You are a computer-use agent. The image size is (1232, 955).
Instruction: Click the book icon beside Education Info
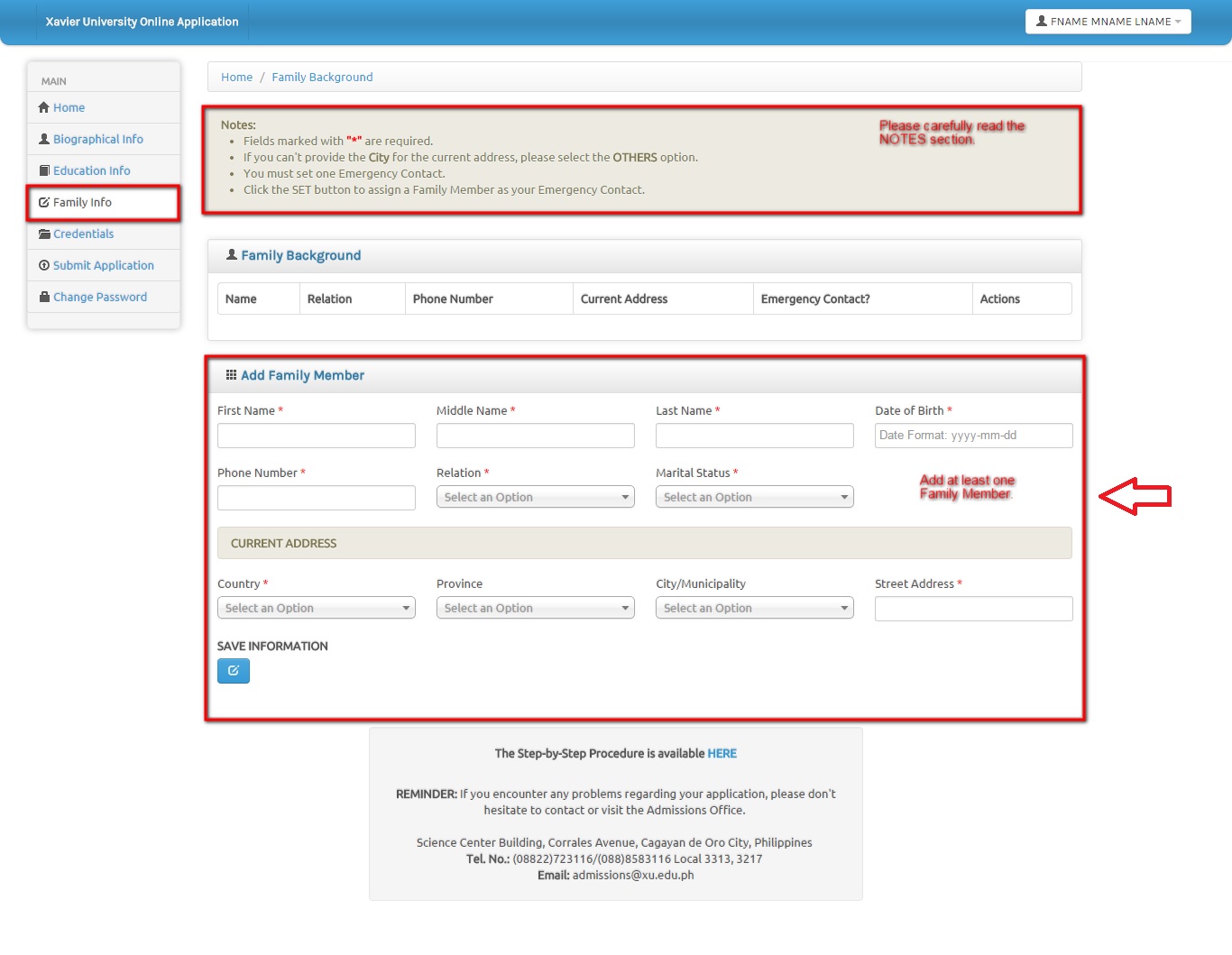(43, 170)
